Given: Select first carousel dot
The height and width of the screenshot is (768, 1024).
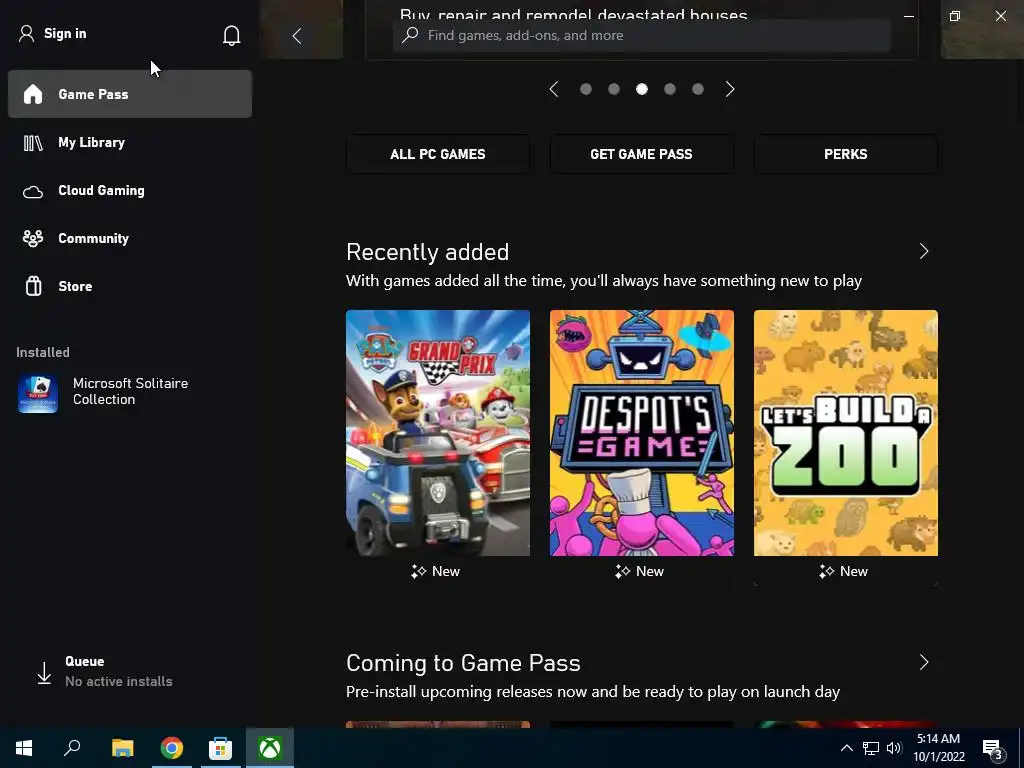Looking at the screenshot, I should click(586, 89).
